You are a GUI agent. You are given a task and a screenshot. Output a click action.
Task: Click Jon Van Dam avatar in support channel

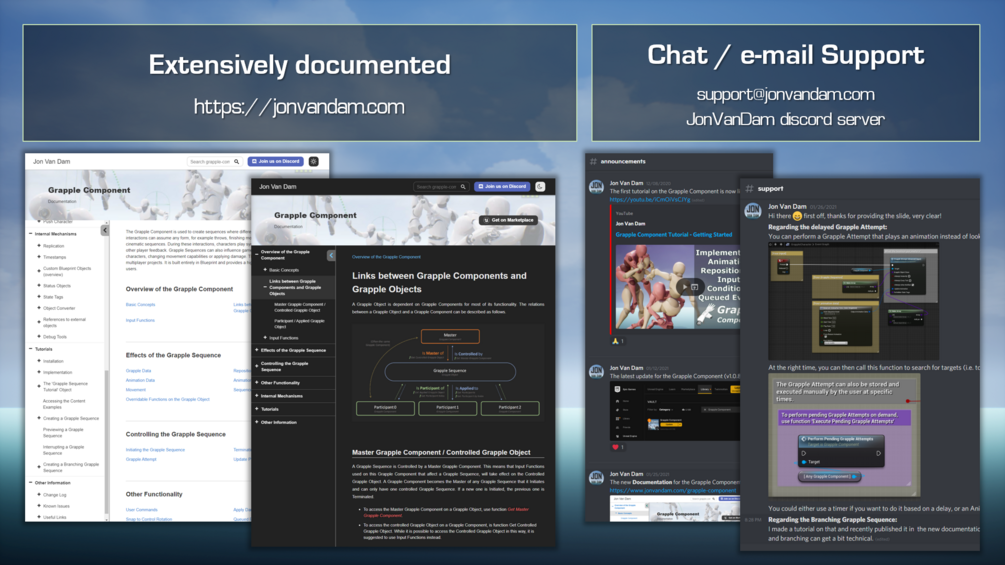753,210
